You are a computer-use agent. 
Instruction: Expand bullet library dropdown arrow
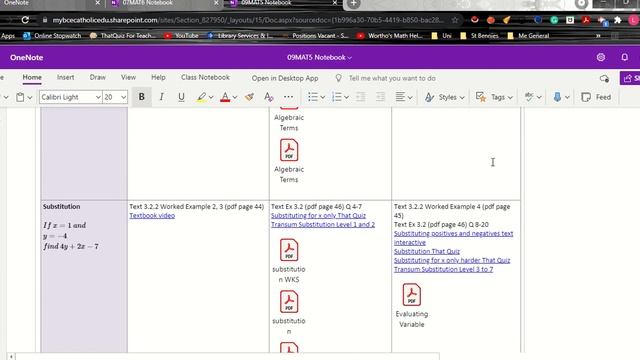[322, 97]
